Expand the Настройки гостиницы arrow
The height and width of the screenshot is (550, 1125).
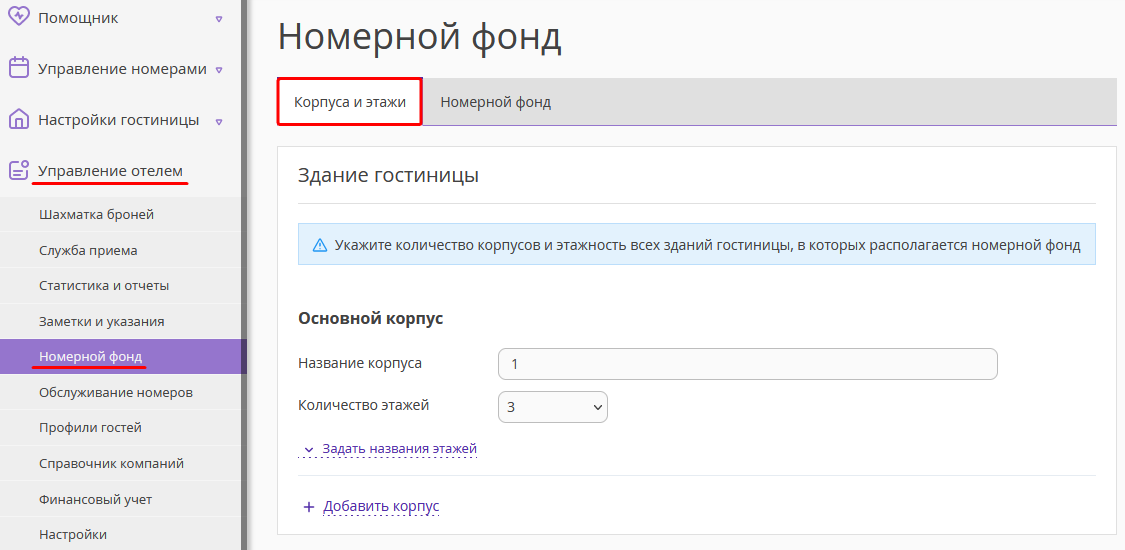coord(219,121)
